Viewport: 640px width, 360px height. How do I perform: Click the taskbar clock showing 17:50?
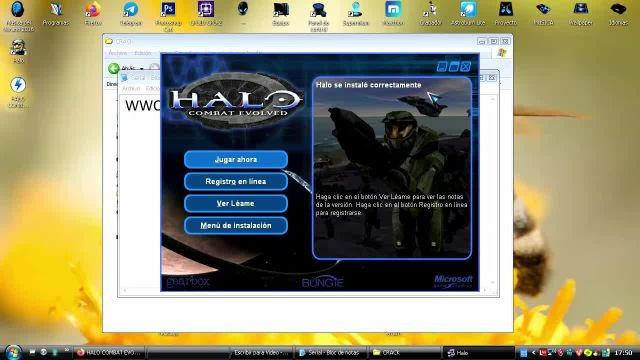[623, 353]
